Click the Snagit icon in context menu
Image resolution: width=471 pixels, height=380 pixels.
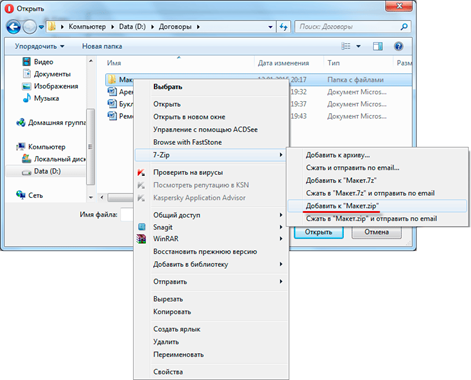pos(141,227)
